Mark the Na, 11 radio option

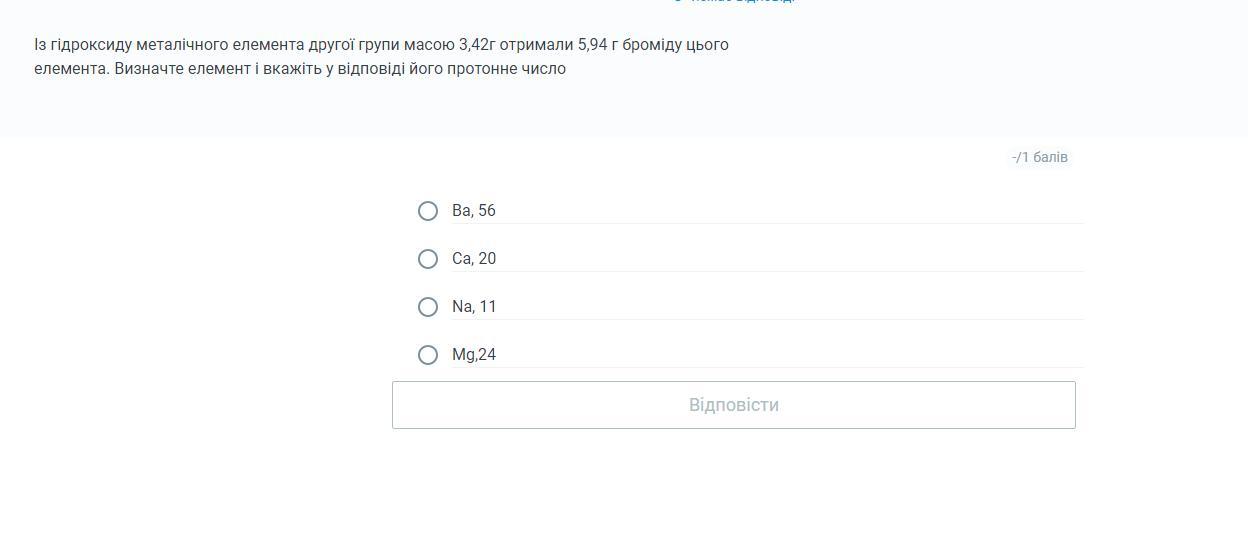click(x=428, y=307)
